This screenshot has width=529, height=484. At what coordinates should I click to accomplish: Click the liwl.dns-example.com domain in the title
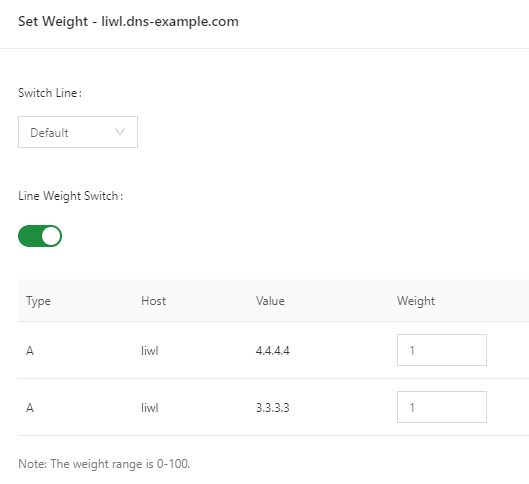(x=170, y=22)
